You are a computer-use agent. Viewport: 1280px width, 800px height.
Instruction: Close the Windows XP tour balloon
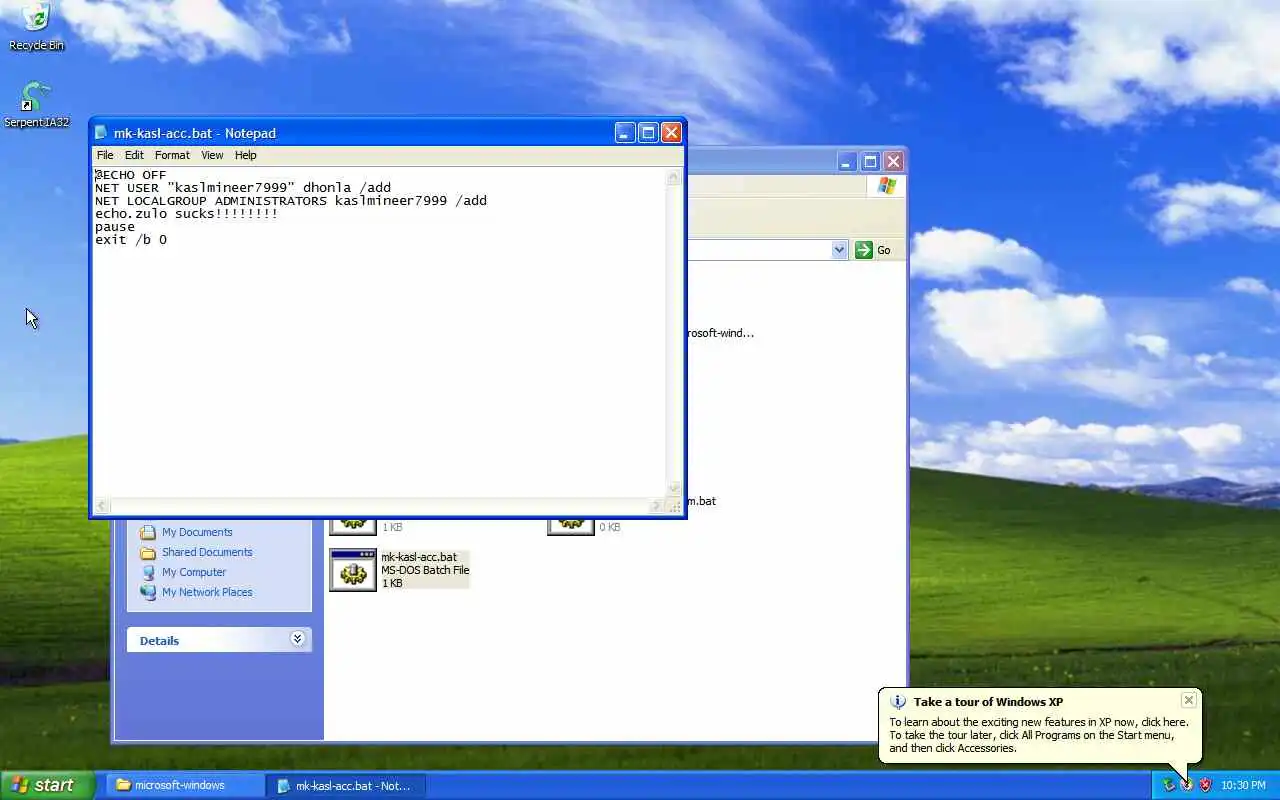coord(1188,700)
